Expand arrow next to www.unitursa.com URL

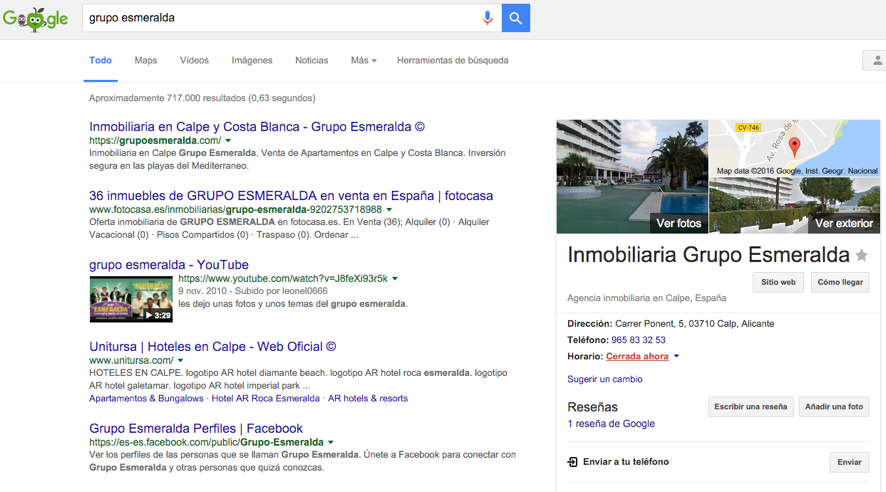181,360
